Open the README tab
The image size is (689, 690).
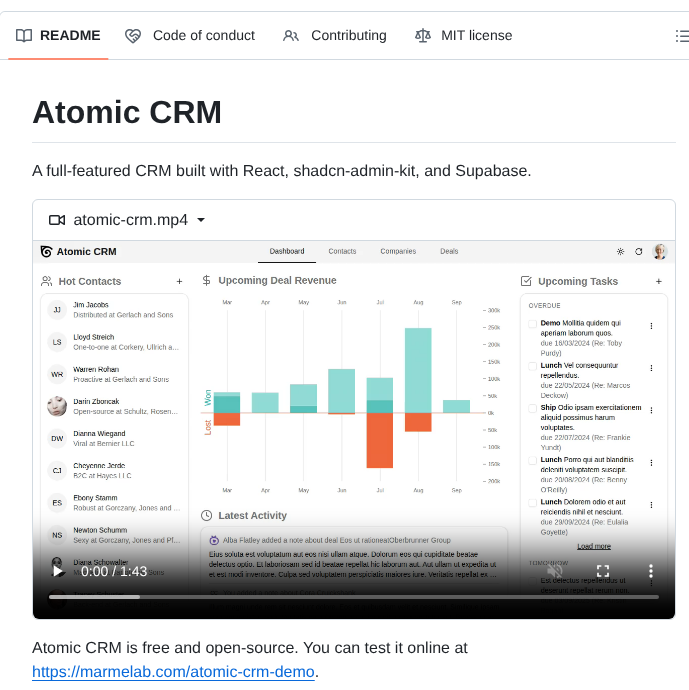click(58, 35)
